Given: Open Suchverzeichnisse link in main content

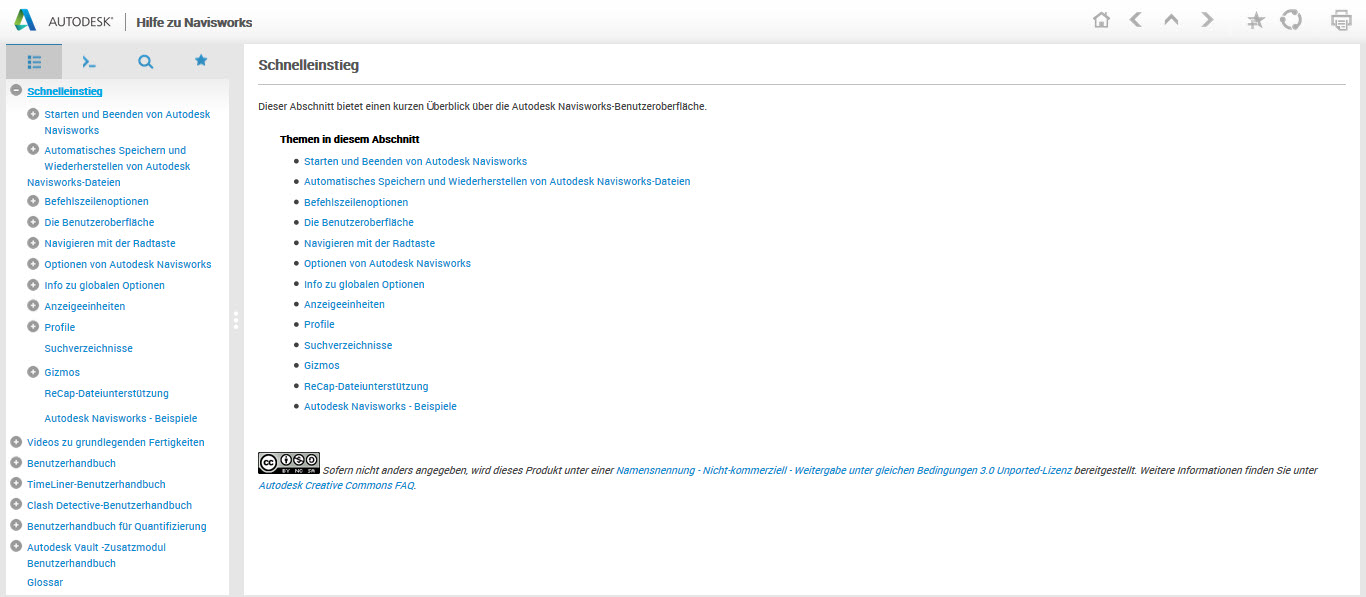Looking at the screenshot, I should [348, 345].
